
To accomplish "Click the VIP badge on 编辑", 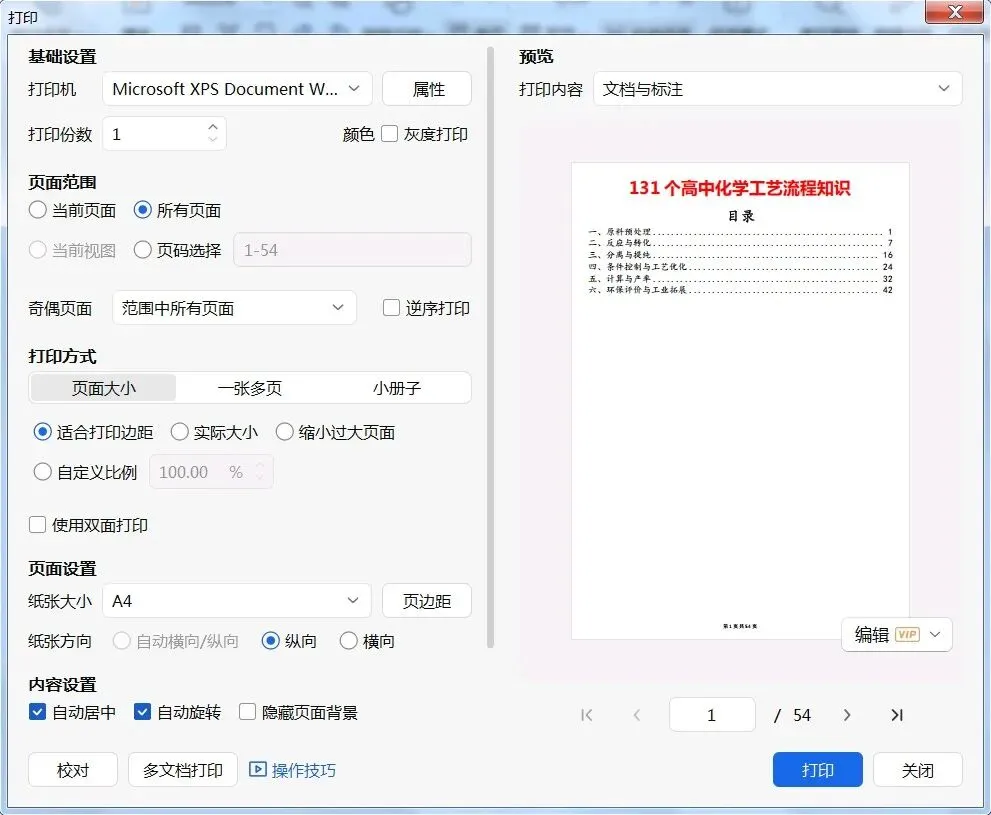I will point(908,634).
